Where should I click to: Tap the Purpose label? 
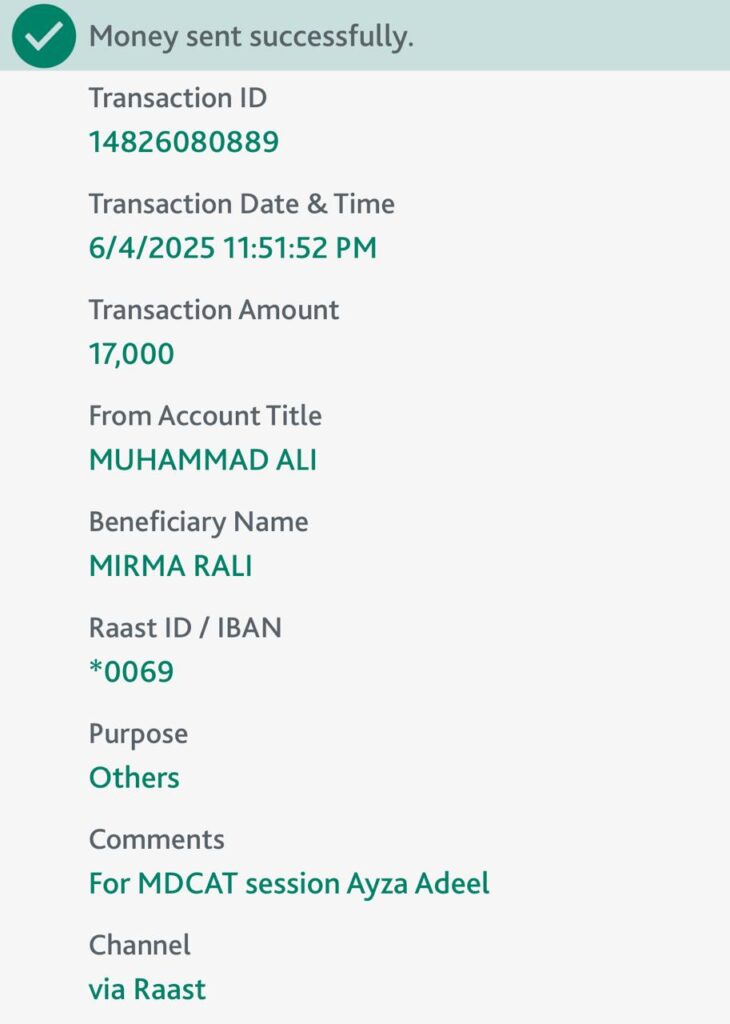pyautogui.click(x=138, y=735)
